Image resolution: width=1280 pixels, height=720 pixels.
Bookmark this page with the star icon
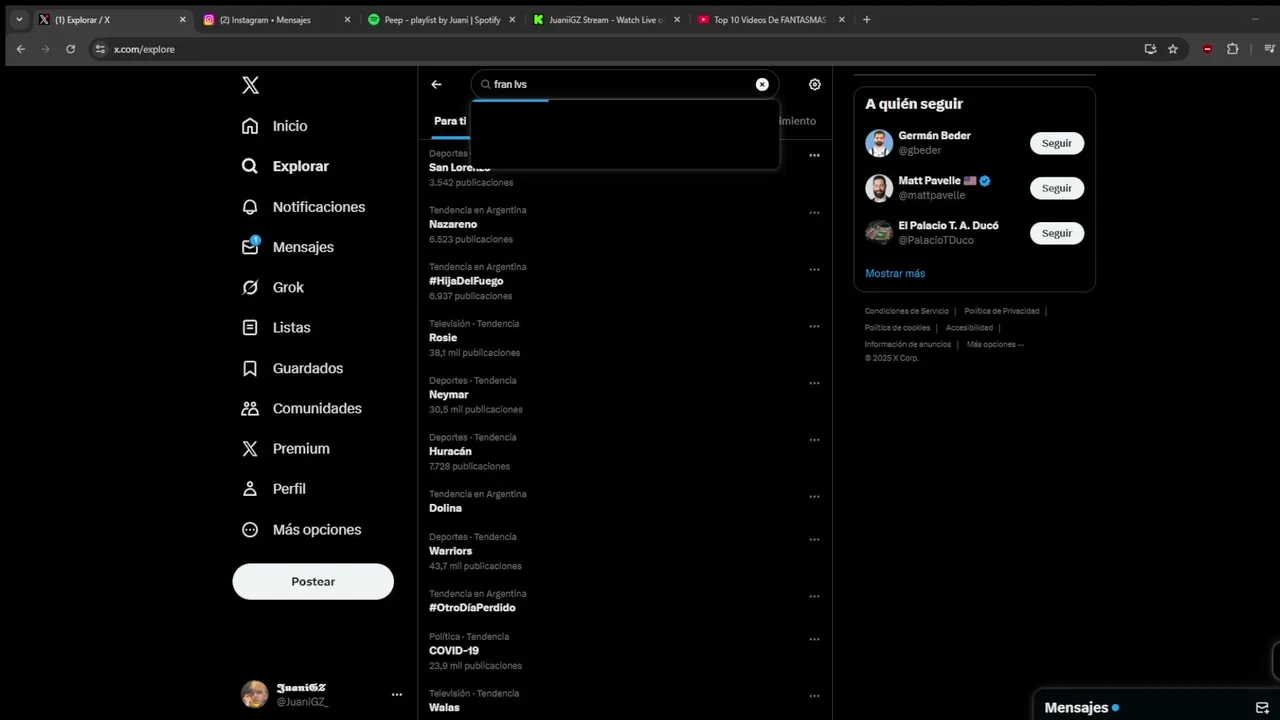pos(1173,49)
